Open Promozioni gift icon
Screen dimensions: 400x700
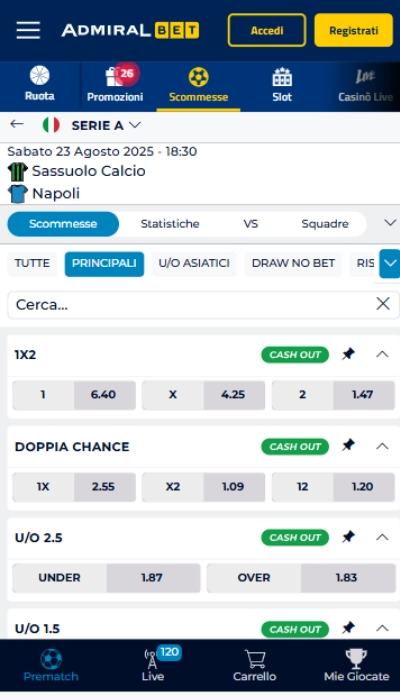point(115,77)
